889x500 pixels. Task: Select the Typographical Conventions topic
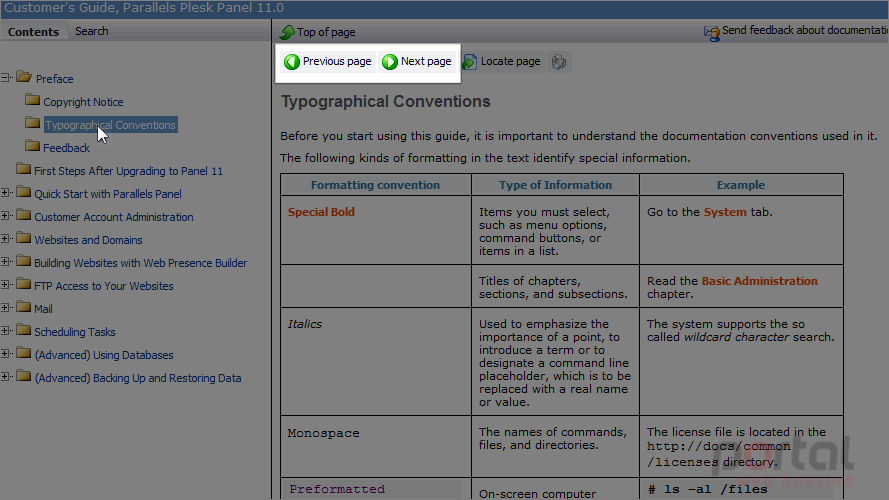tap(111, 125)
